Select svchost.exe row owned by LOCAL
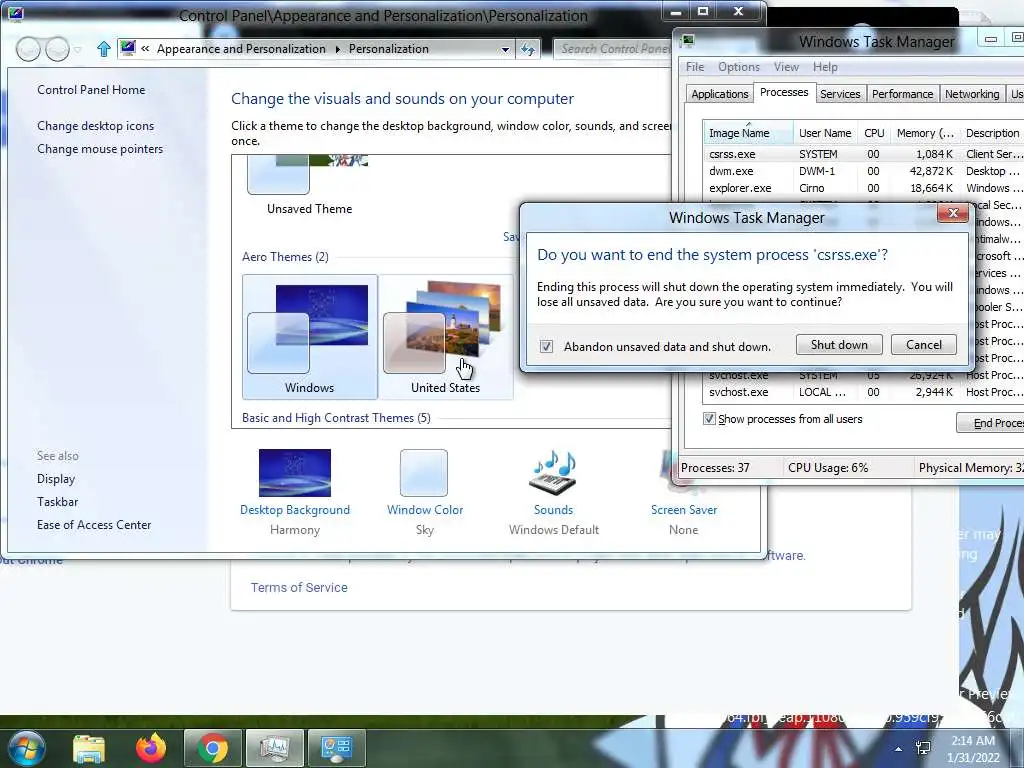Screen dimensions: 1024x768 [x=863, y=392]
